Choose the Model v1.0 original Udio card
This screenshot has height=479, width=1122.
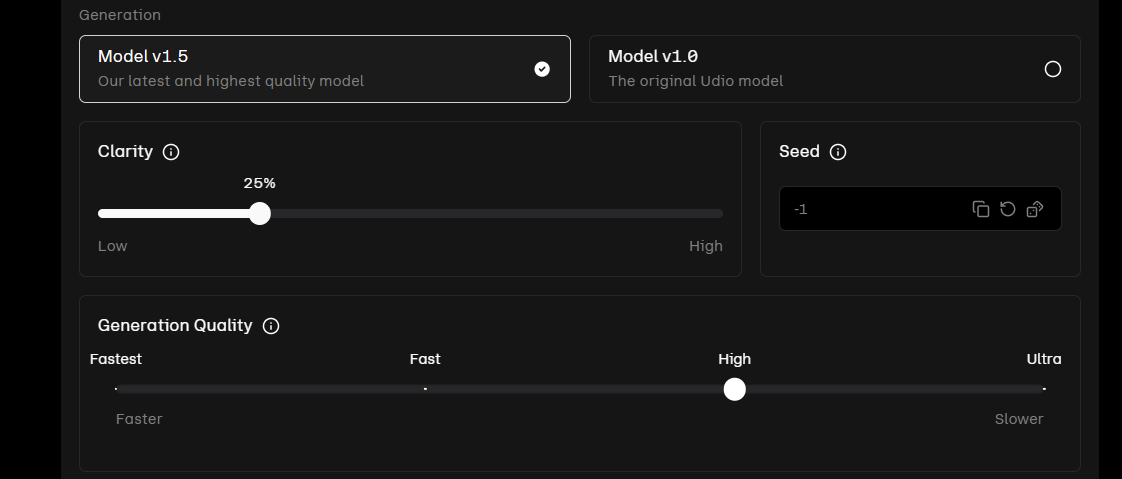pyautogui.click(x=834, y=69)
